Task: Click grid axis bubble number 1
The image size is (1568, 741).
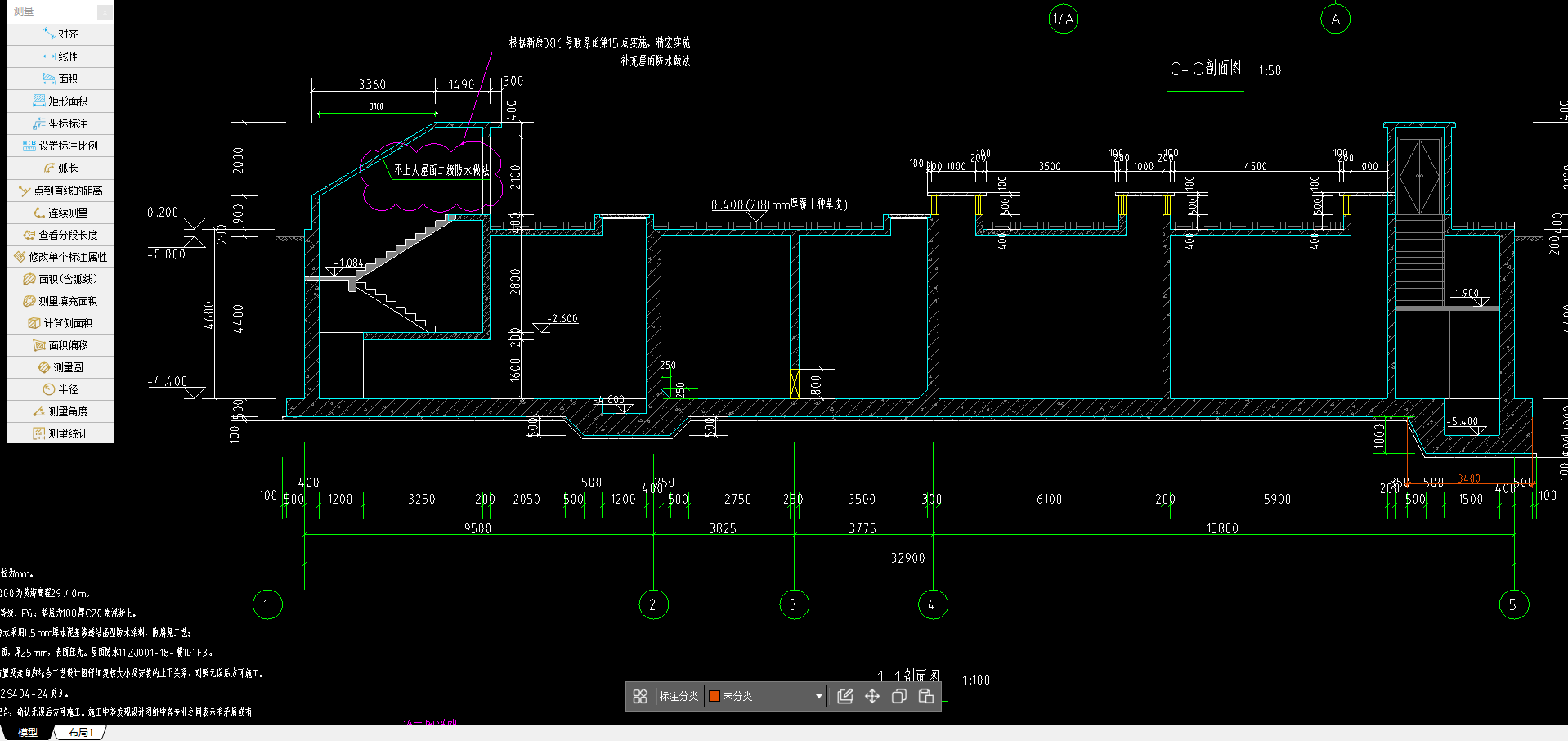Action: (267, 604)
